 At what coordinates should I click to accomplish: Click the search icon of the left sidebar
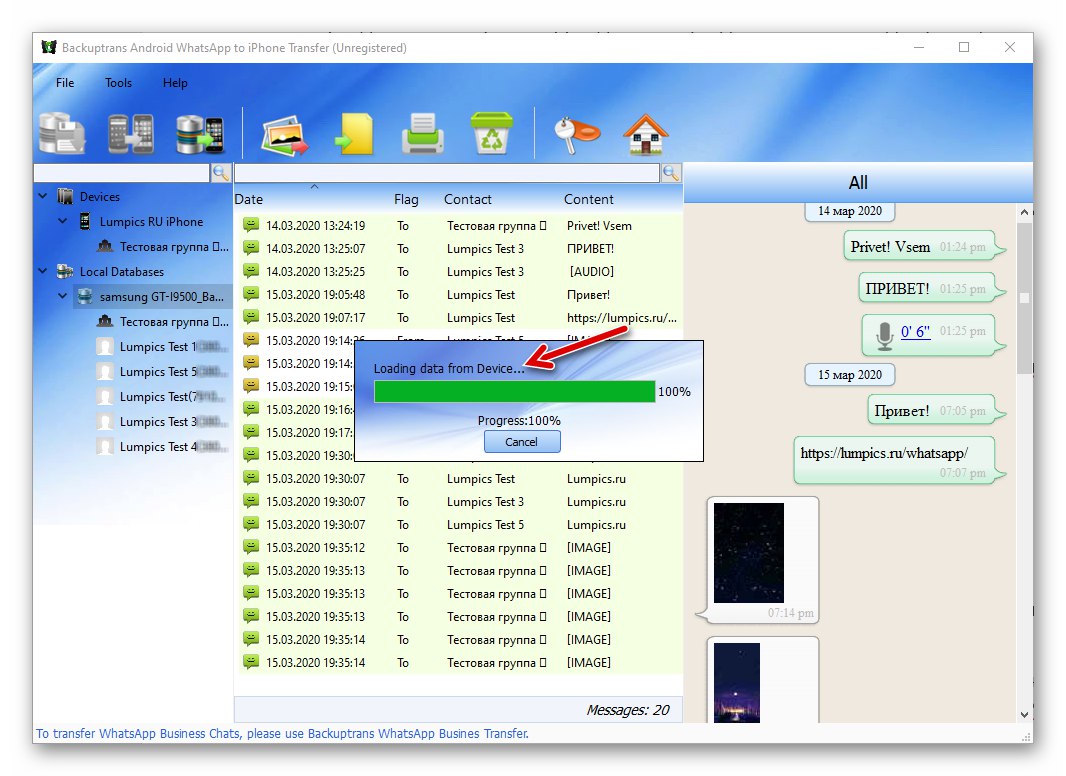click(x=221, y=173)
